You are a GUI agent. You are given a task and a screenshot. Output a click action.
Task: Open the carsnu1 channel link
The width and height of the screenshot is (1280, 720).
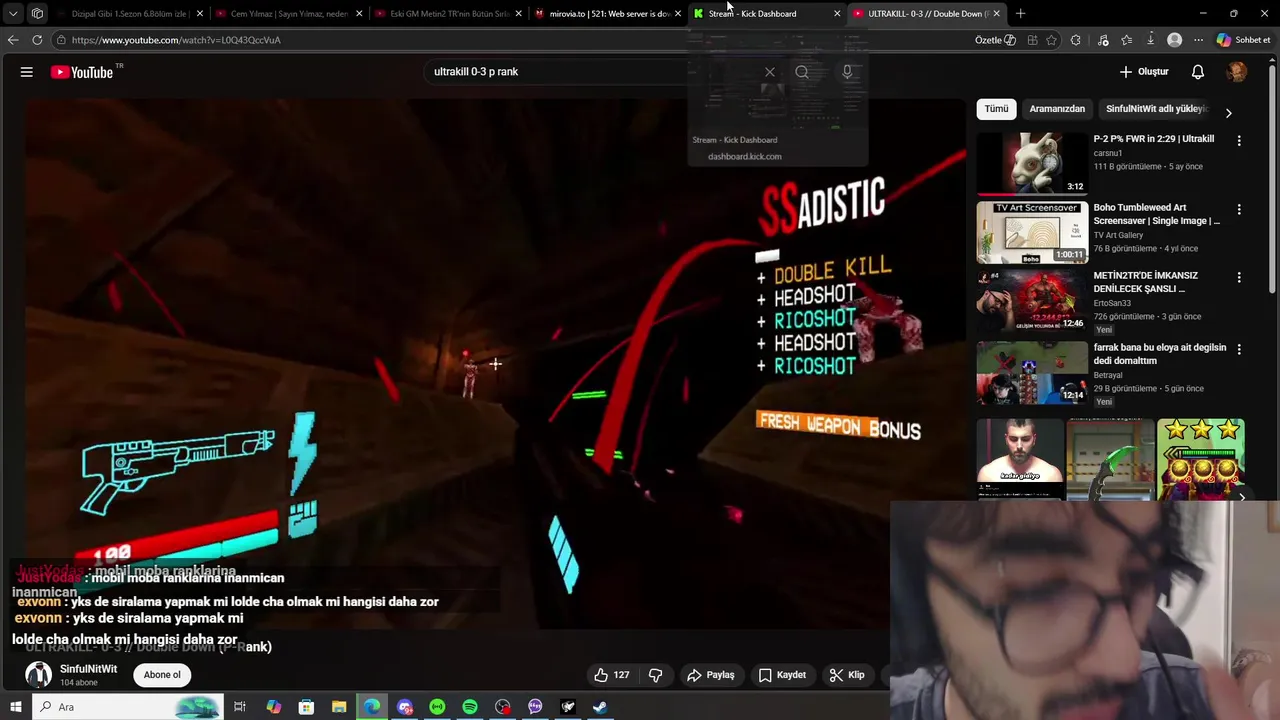coord(1107,153)
